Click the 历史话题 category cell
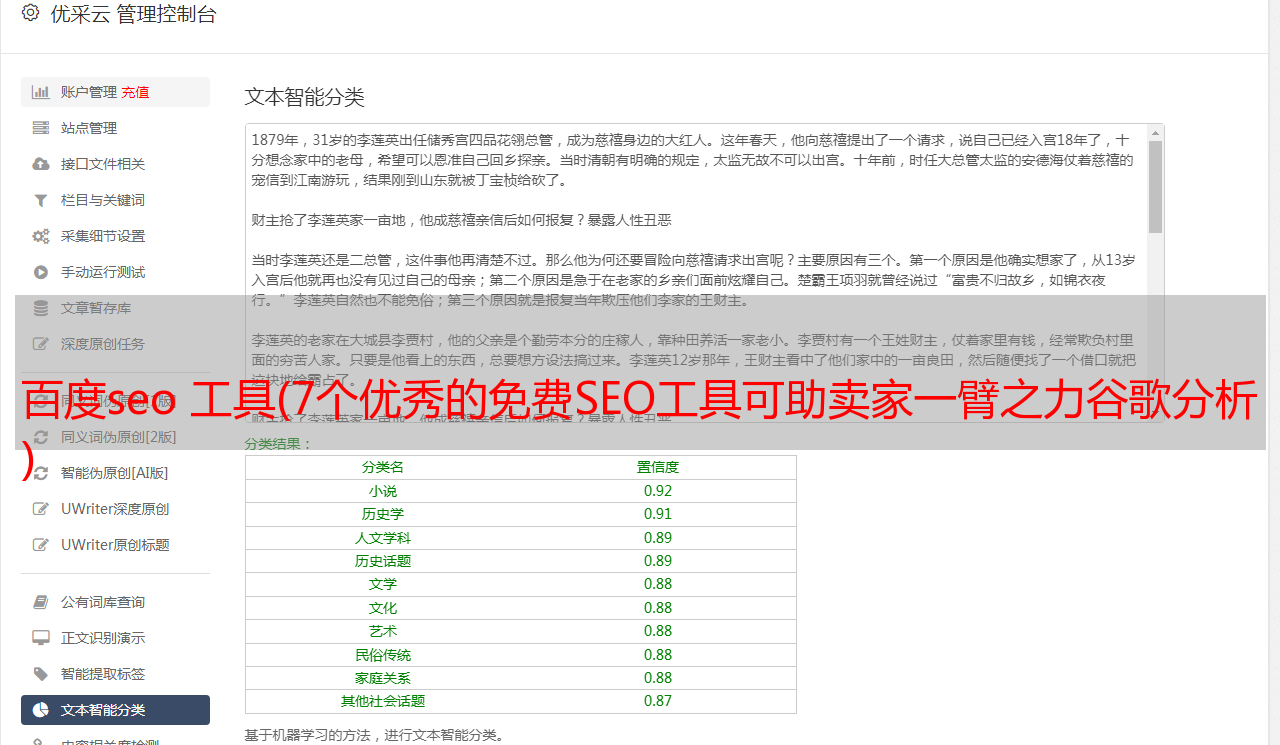Image resolution: width=1280 pixels, height=745 pixels. click(383, 561)
